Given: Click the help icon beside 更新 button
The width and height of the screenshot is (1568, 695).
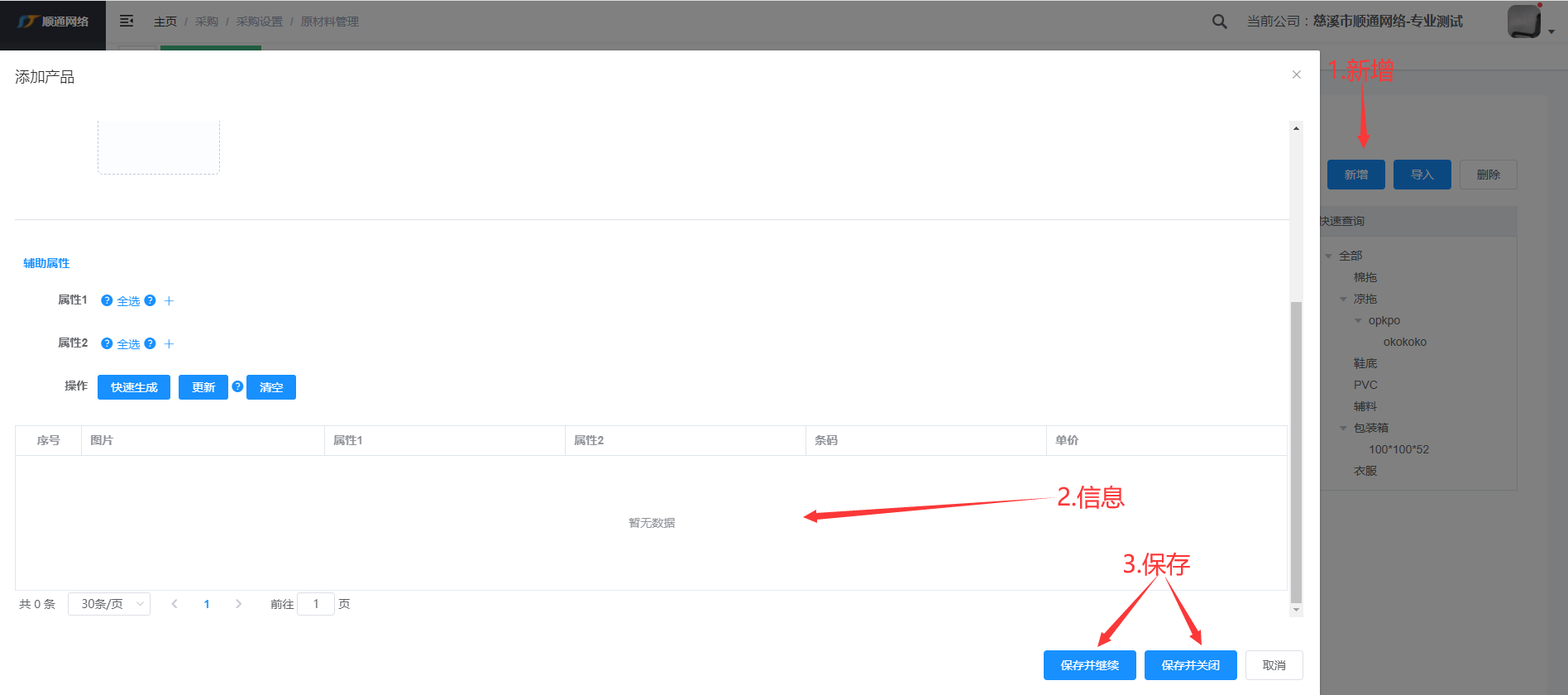Looking at the screenshot, I should [x=237, y=386].
